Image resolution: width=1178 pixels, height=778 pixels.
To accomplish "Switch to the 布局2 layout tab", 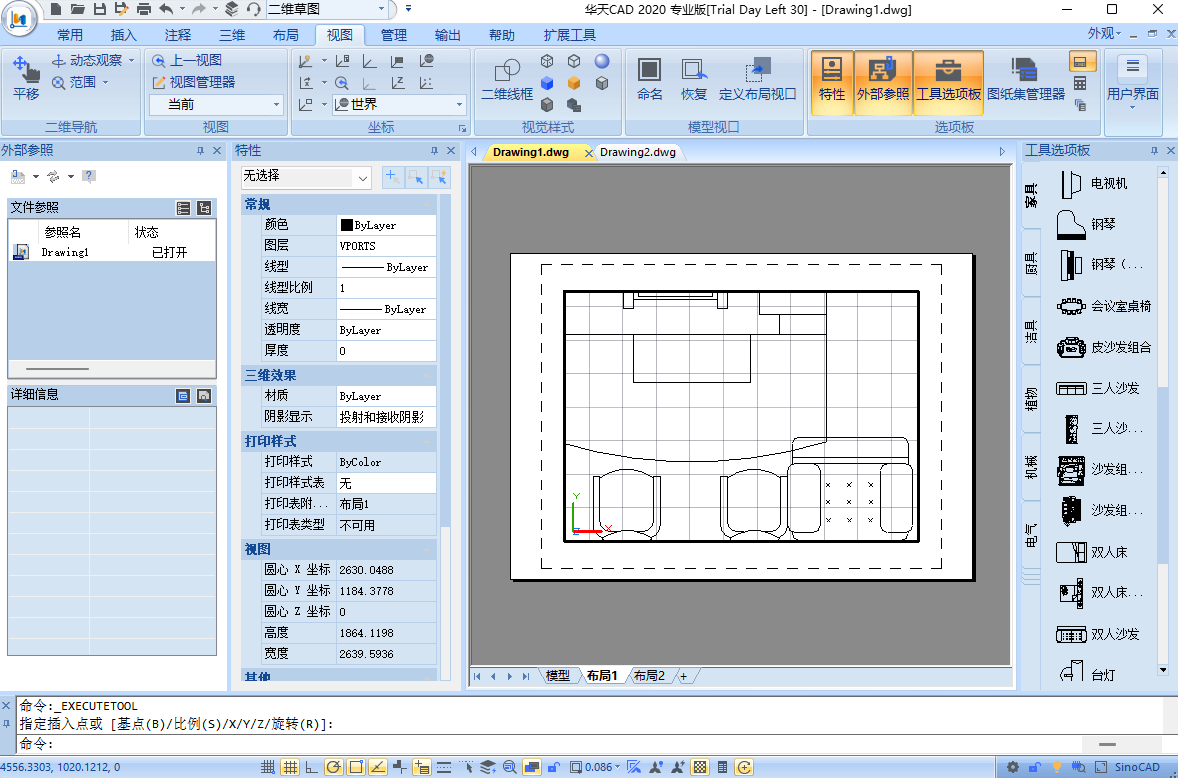I will pyautogui.click(x=649, y=676).
